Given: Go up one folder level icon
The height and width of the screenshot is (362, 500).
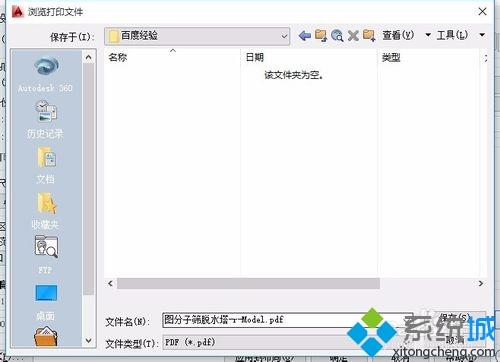Looking at the screenshot, I should 321,35.
